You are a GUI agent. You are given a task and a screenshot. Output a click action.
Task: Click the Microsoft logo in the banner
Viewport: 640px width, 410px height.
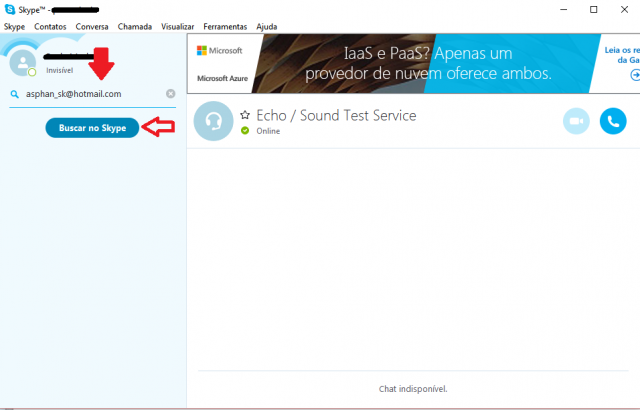click(220, 51)
